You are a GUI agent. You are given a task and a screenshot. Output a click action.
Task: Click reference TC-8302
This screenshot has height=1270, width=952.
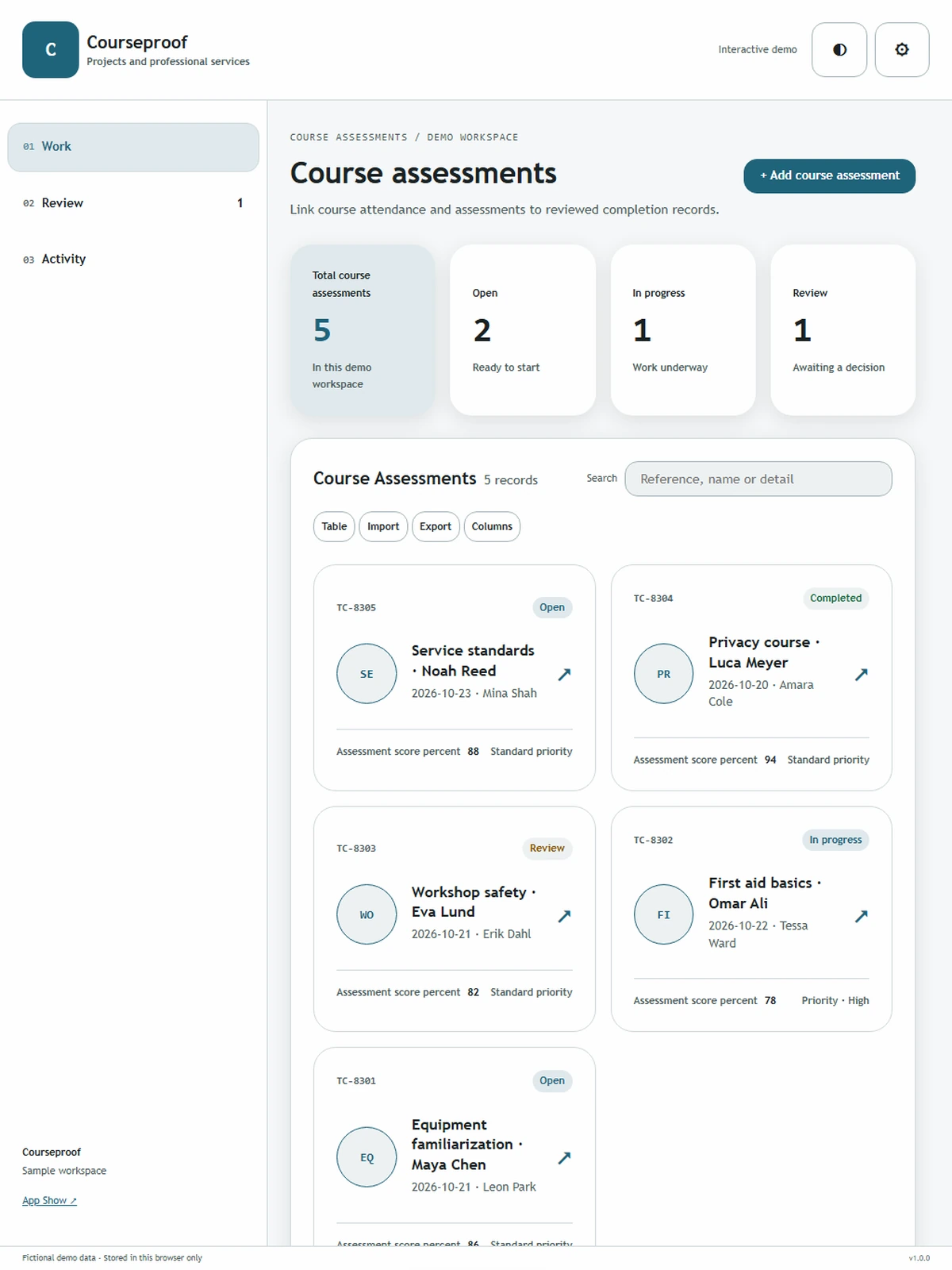click(653, 840)
